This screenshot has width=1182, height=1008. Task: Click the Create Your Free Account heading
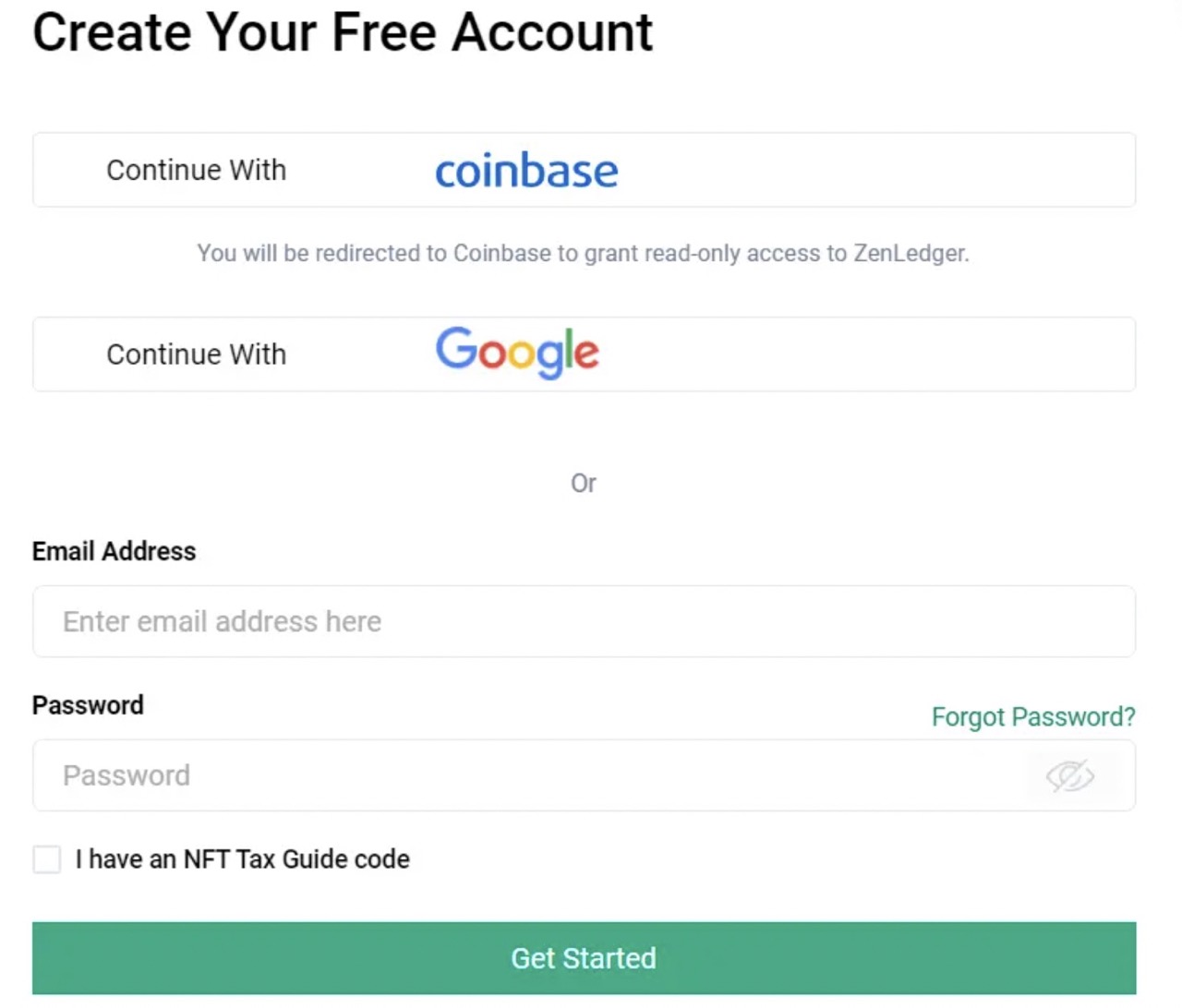tap(343, 33)
